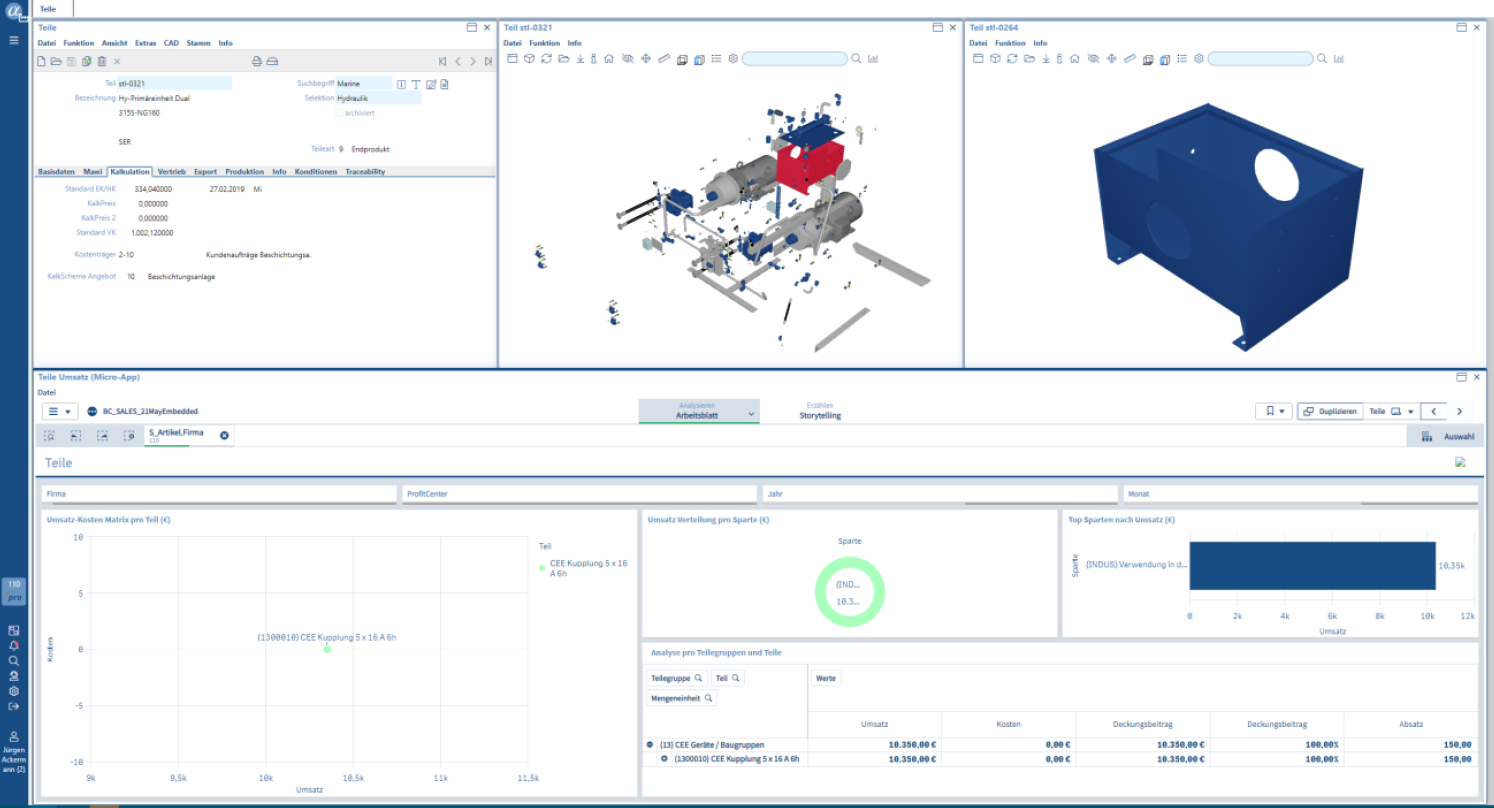Collapse the (13) CEE Geräte / Baugruppen row
Screen dimensions: 1494x808
click(x=650, y=744)
